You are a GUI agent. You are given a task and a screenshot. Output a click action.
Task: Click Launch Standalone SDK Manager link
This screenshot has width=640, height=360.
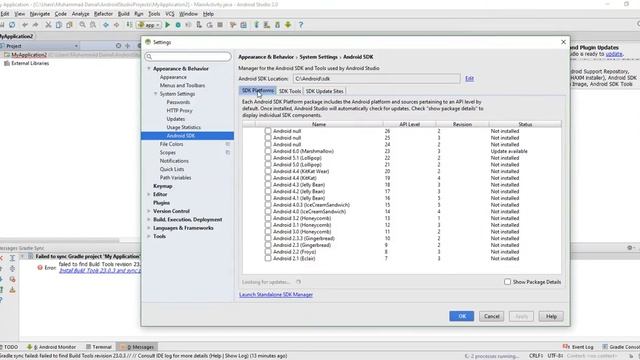click(276, 294)
